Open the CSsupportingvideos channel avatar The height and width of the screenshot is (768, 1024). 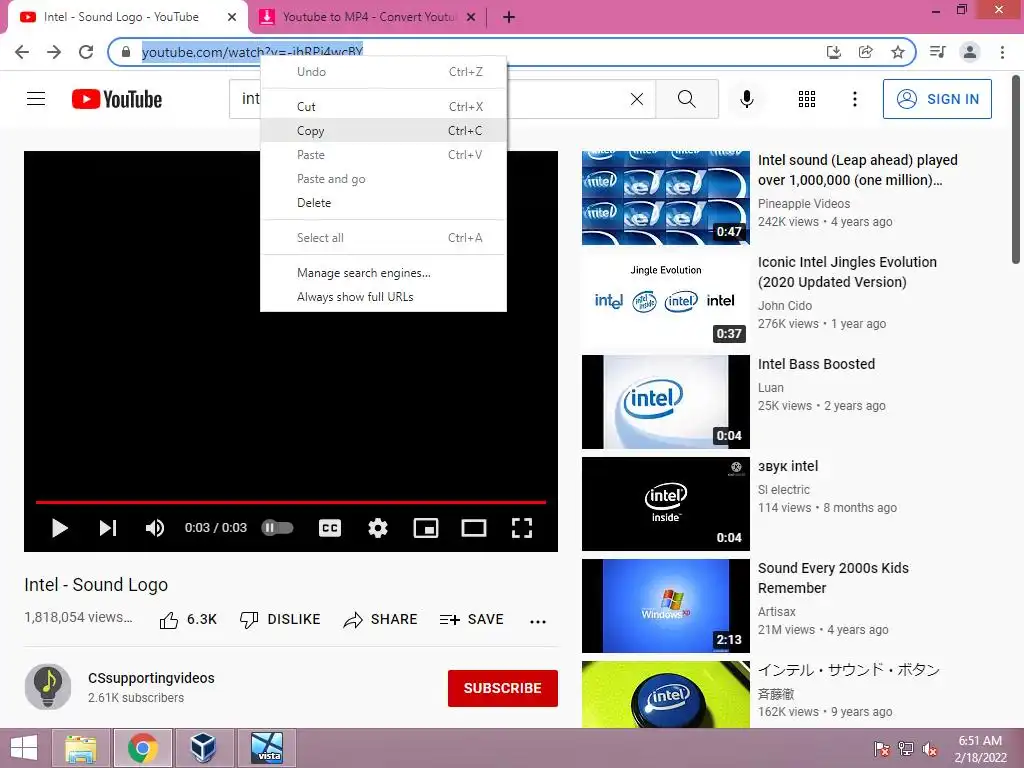coord(48,687)
